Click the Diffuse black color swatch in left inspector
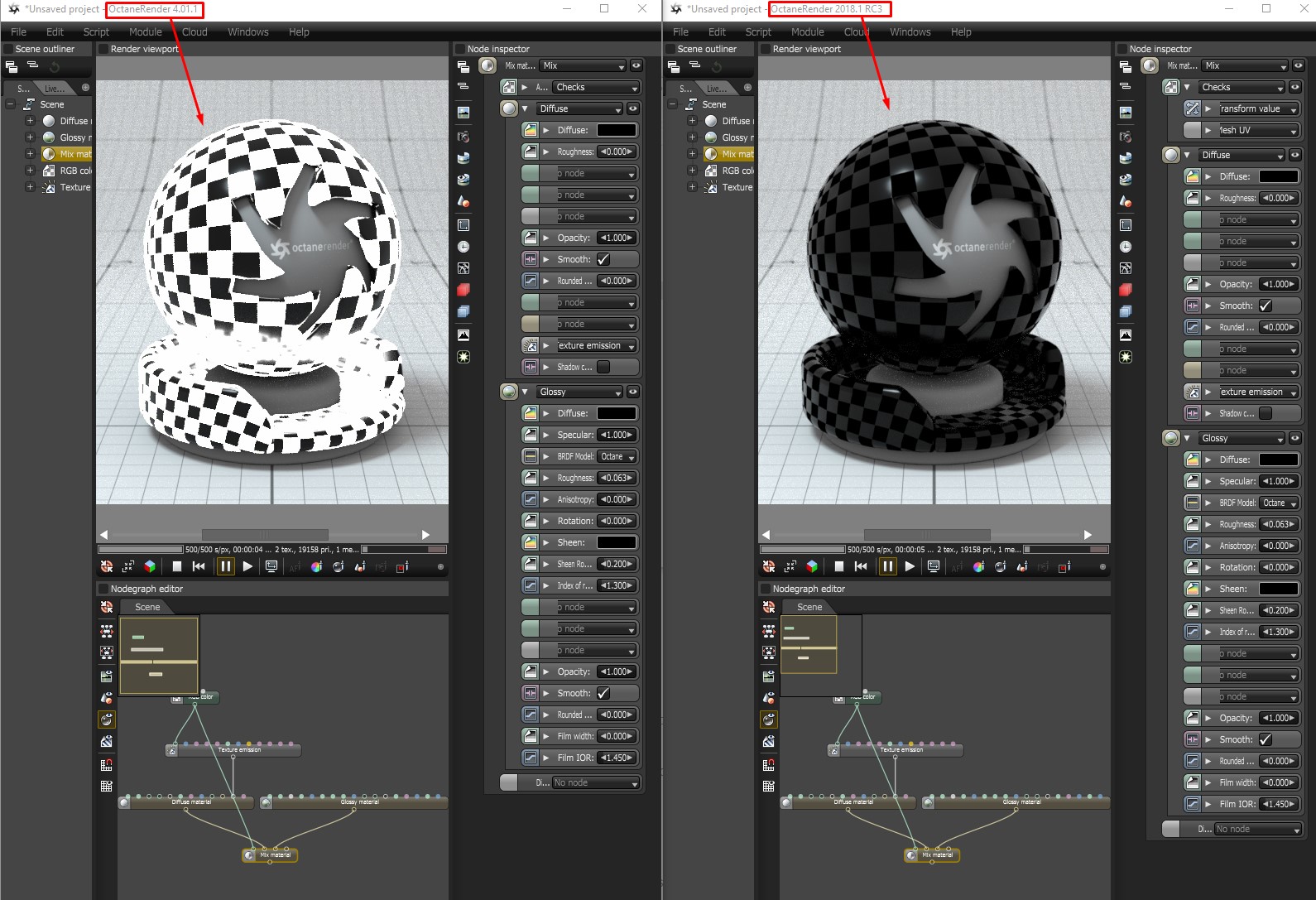This screenshot has width=1316, height=900. pos(617,130)
